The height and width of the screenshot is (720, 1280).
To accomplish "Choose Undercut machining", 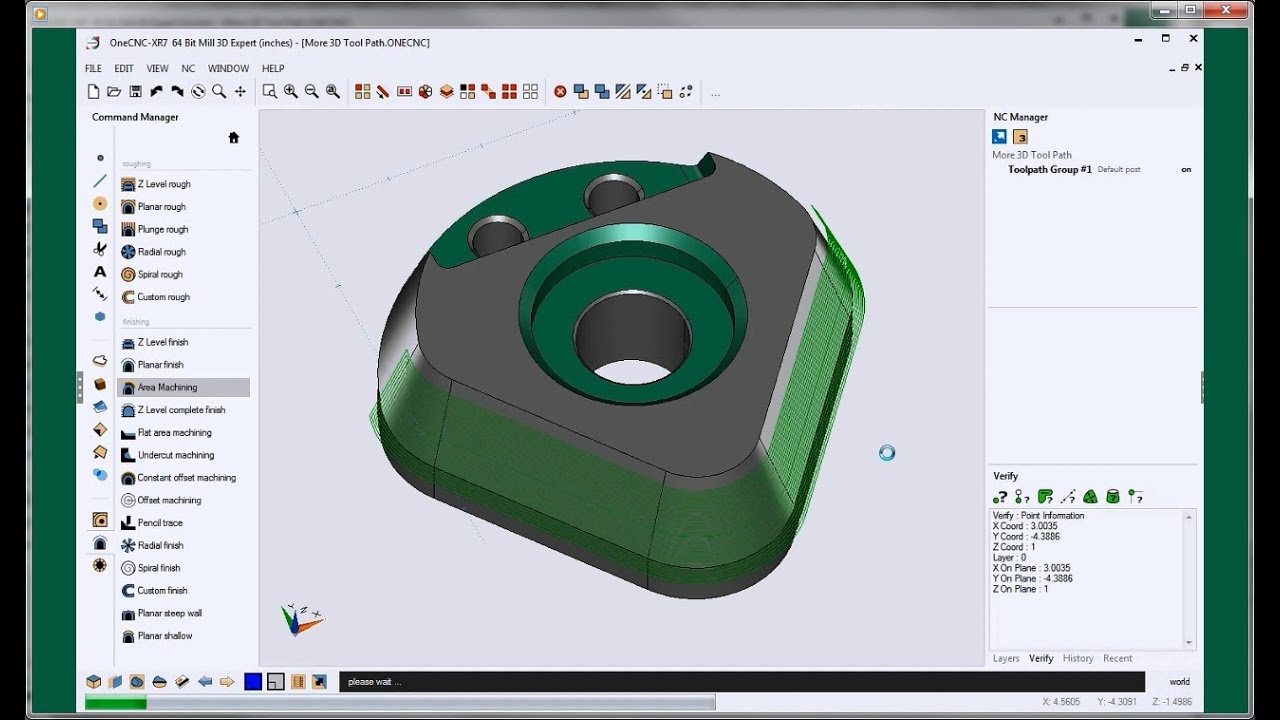I will (x=176, y=455).
